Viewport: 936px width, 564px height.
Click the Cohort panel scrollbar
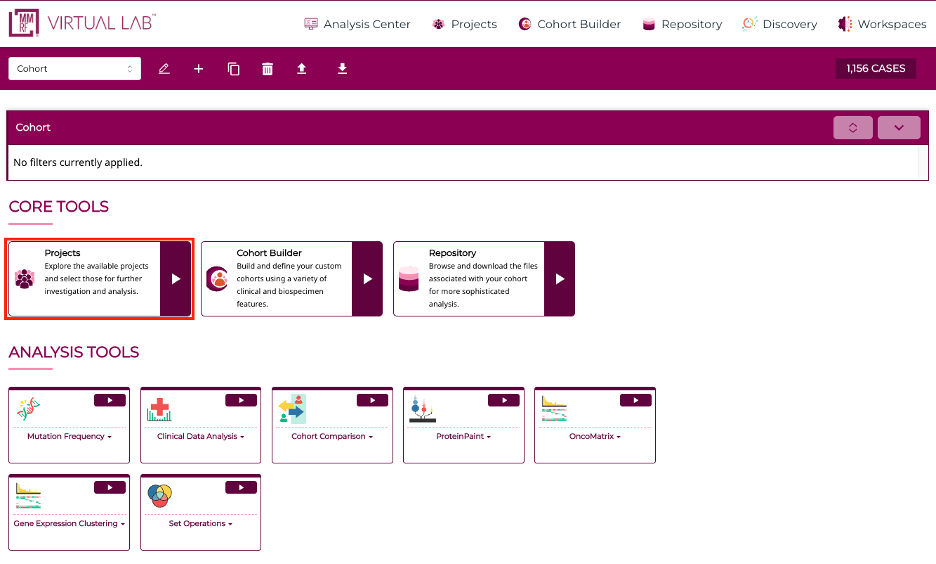[923, 162]
